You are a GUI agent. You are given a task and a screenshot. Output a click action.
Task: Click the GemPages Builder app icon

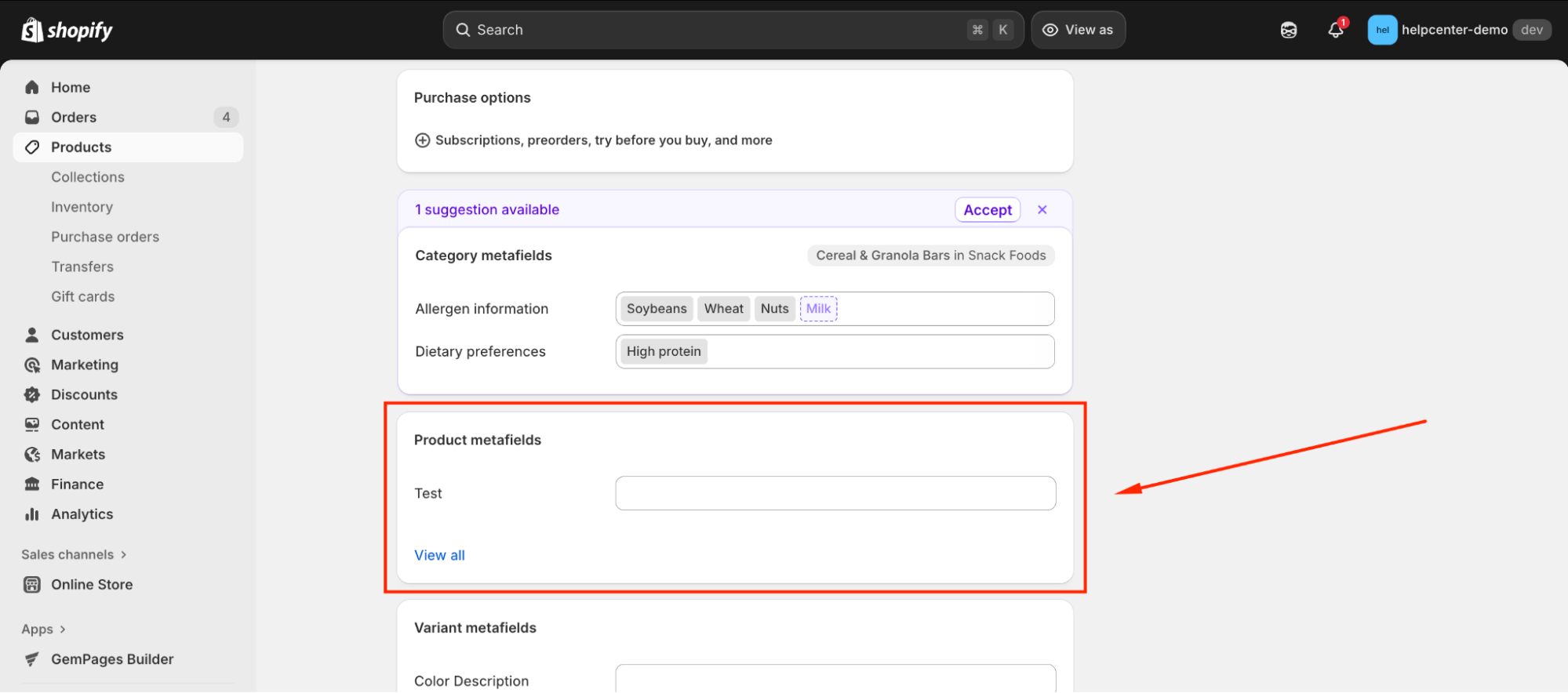pyautogui.click(x=32, y=659)
